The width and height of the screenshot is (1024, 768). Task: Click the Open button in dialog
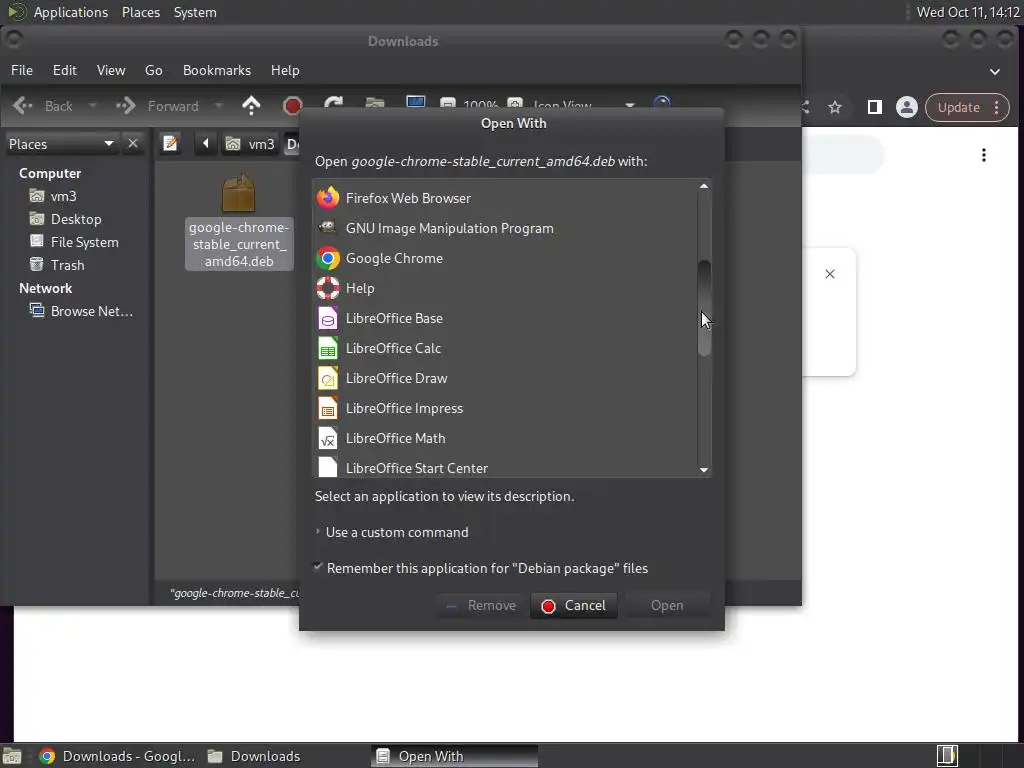pos(667,605)
